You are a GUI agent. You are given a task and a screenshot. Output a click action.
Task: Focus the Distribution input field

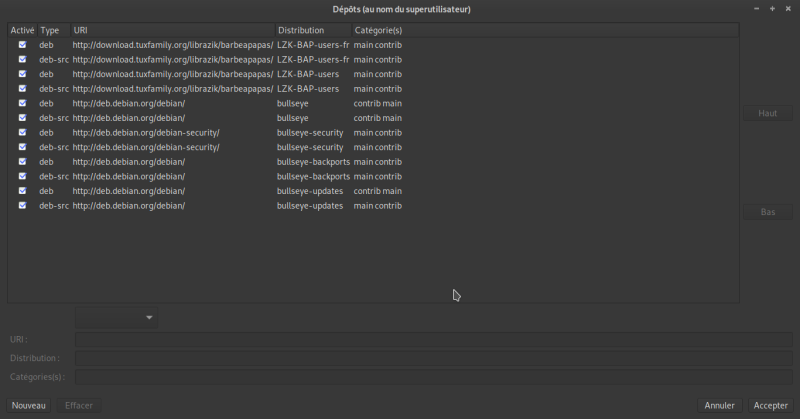434,358
